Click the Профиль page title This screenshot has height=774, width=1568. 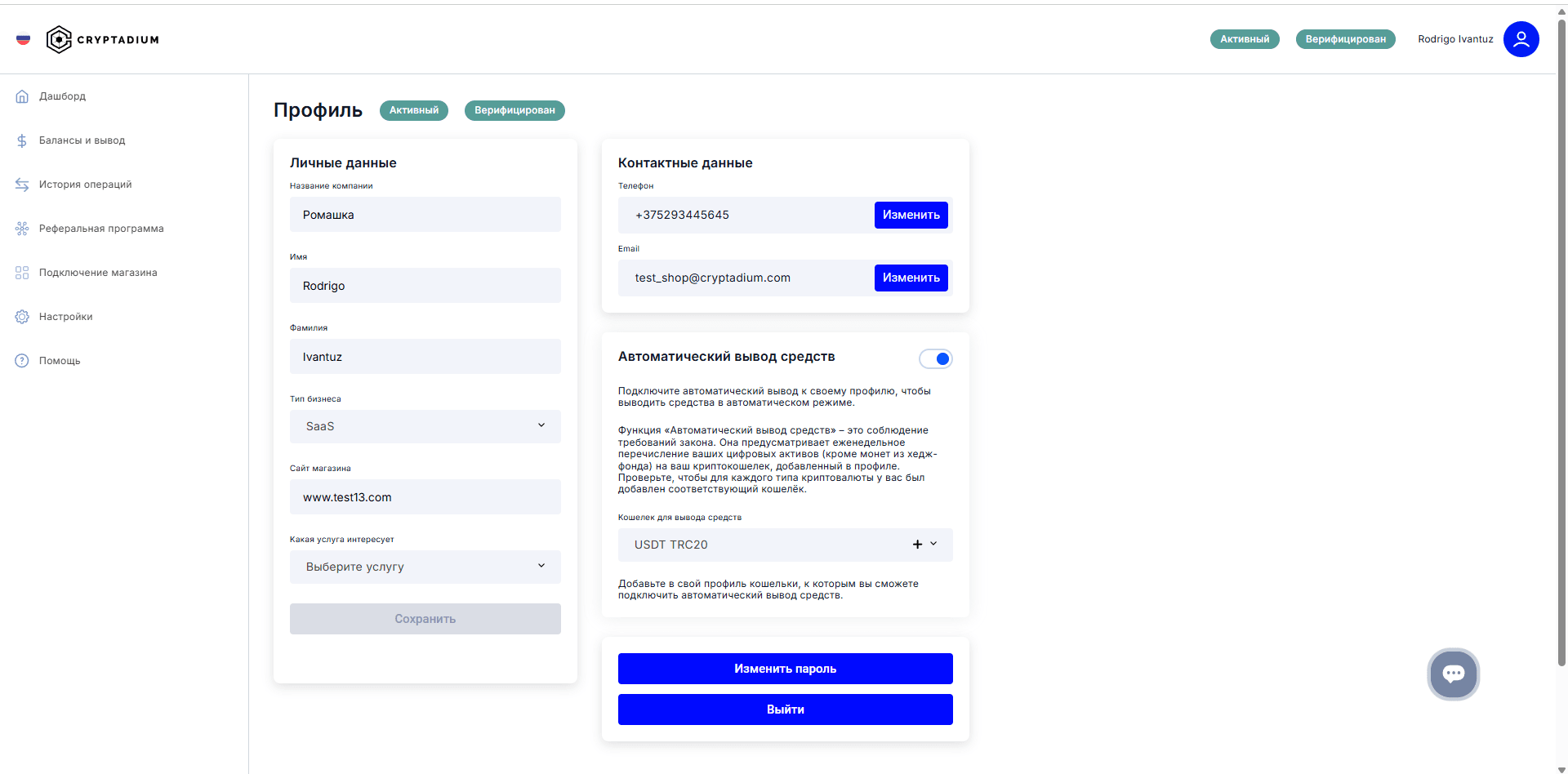pyautogui.click(x=318, y=110)
